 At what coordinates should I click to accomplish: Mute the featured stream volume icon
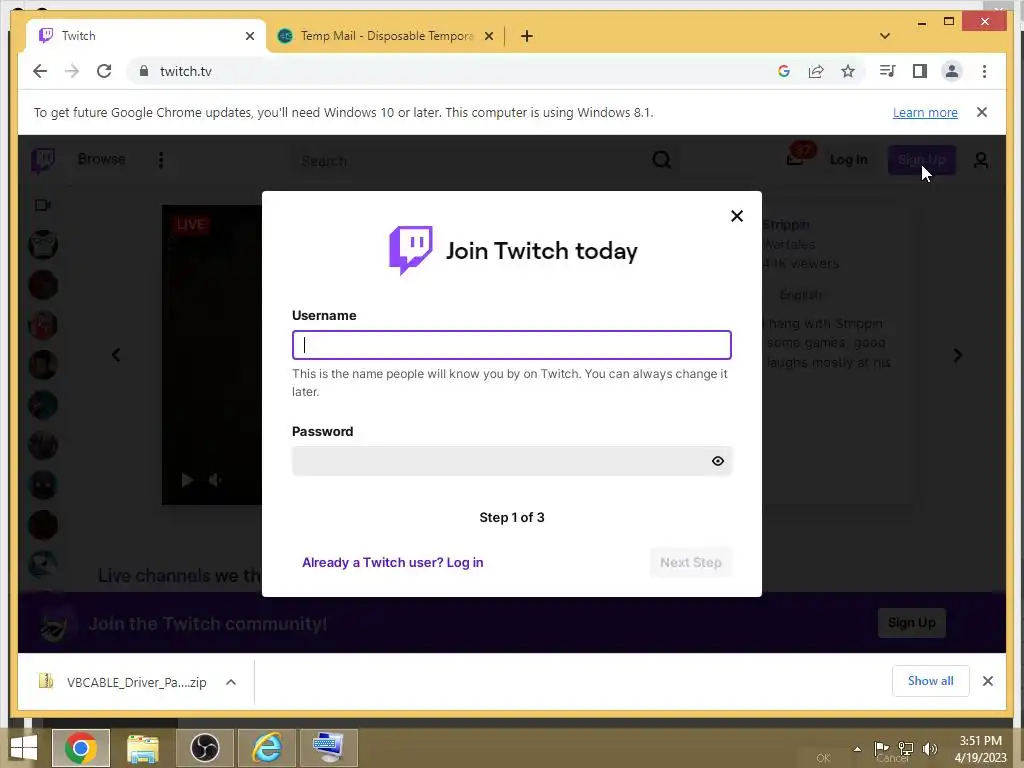(x=215, y=481)
